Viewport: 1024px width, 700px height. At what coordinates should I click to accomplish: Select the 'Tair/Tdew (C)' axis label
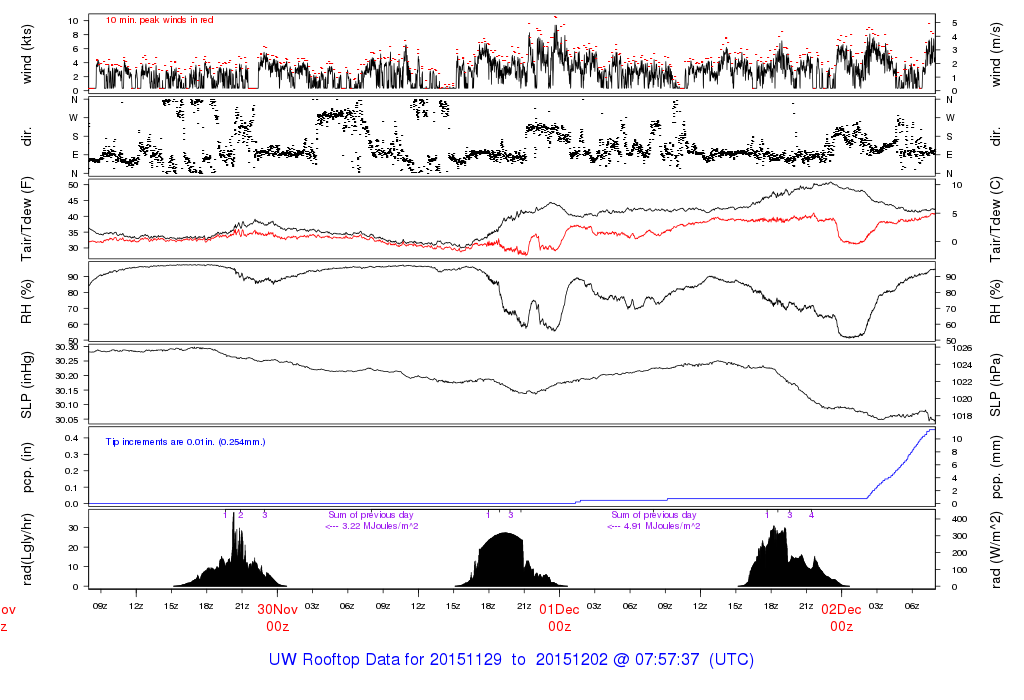pyautogui.click(x=995, y=219)
